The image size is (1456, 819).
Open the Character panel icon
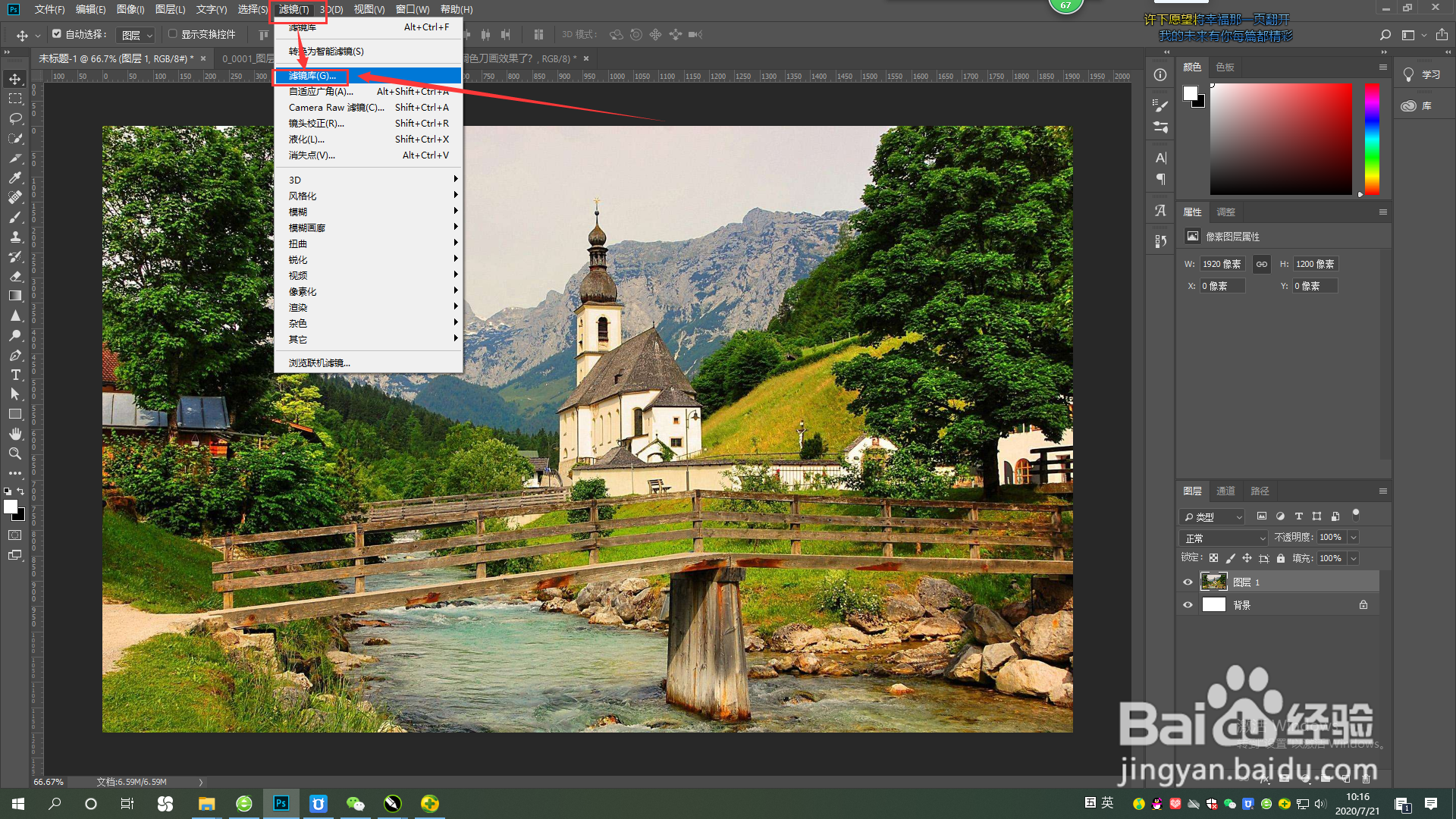[1160, 158]
